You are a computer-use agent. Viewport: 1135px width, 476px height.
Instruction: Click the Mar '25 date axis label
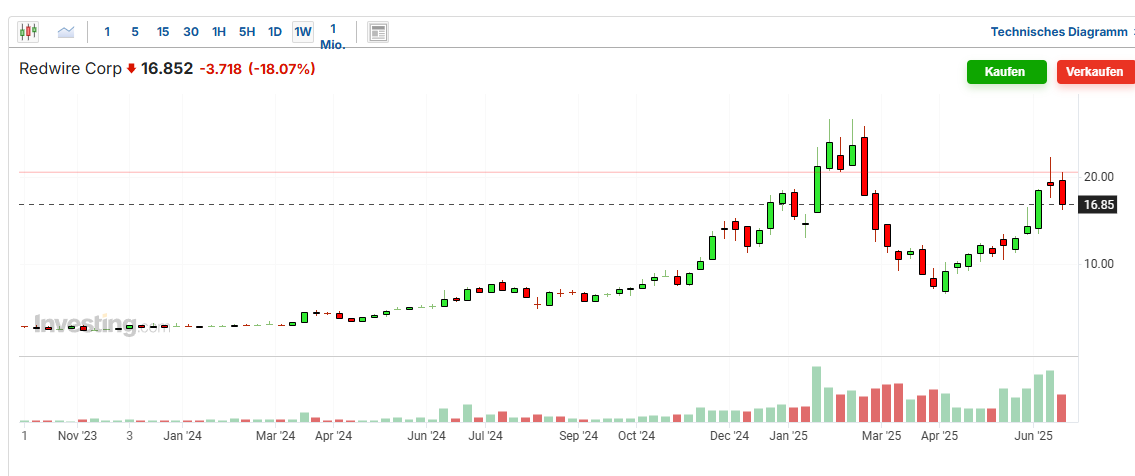[x=882, y=436]
